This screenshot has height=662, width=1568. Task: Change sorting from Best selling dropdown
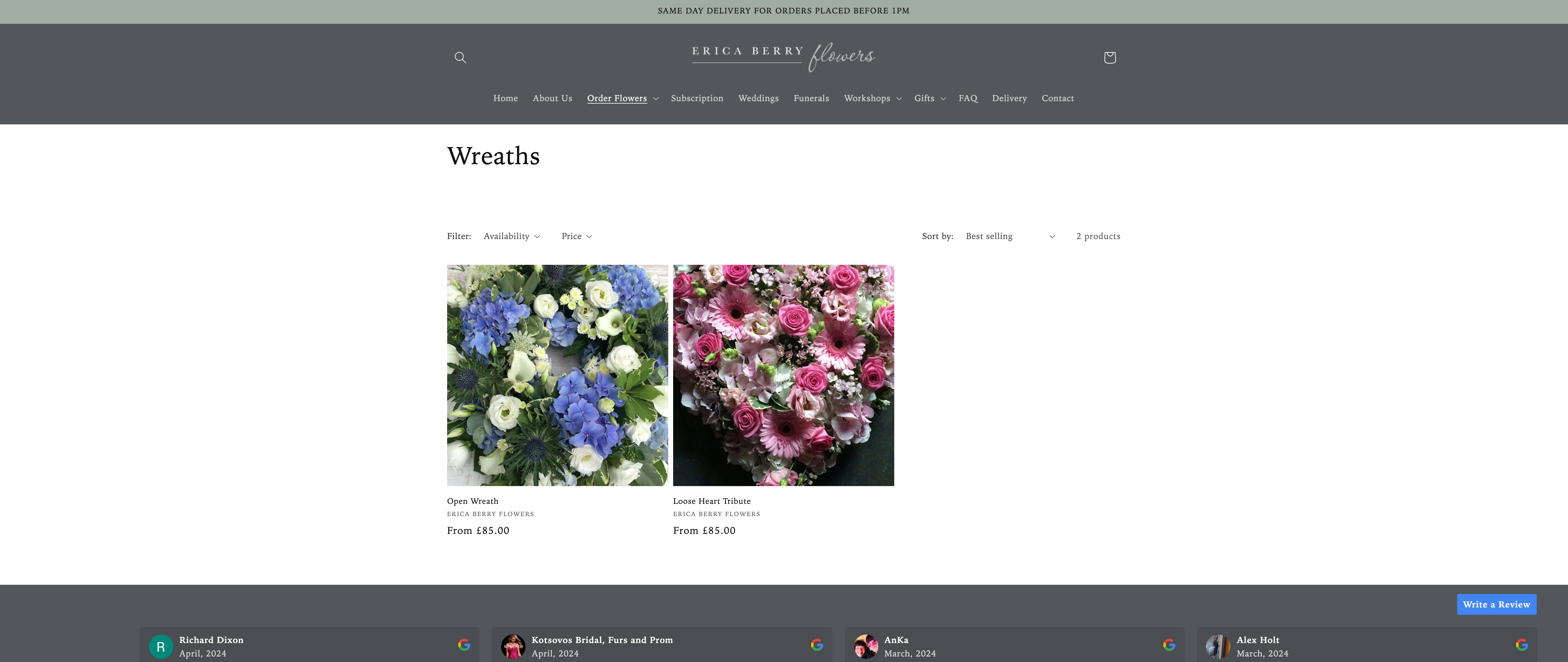tap(1008, 236)
